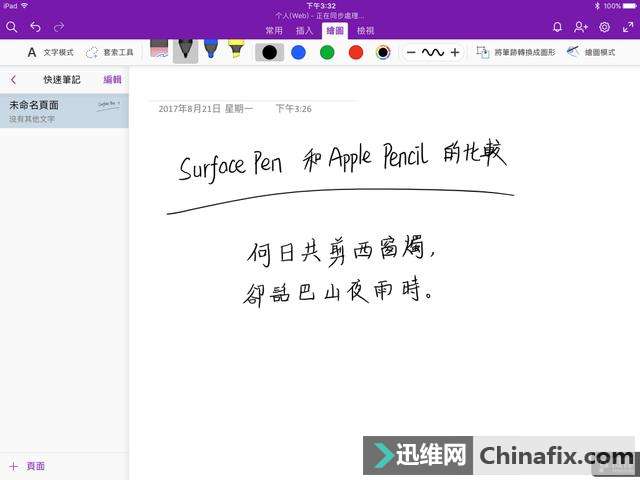Click the page time 下午3:26

[x=293, y=109]
